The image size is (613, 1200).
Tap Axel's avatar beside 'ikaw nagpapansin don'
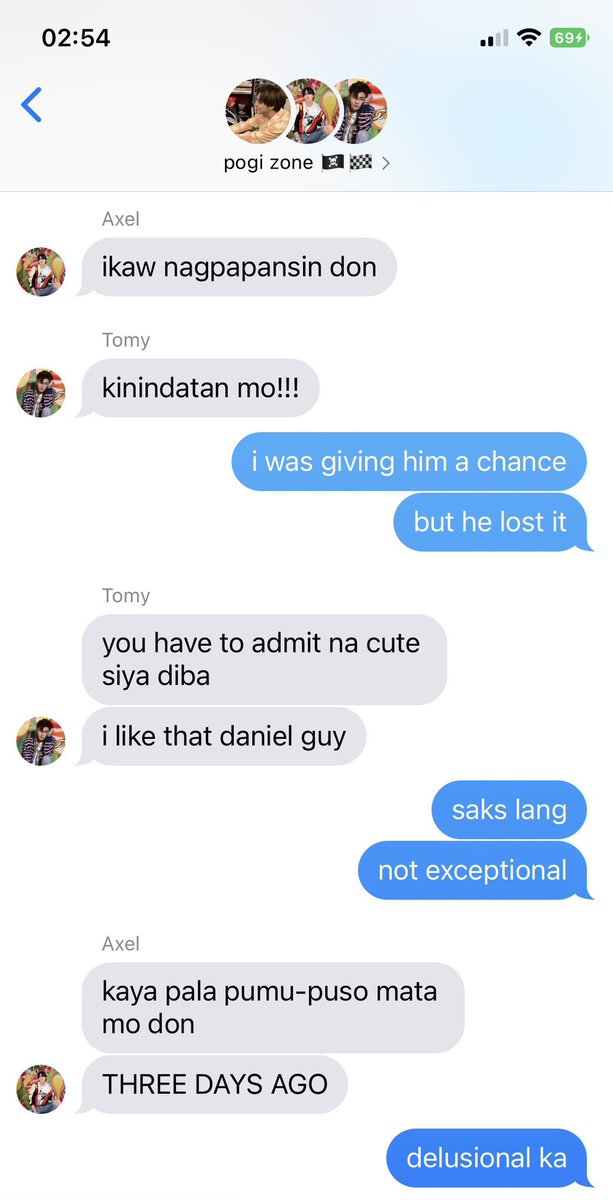41,272
